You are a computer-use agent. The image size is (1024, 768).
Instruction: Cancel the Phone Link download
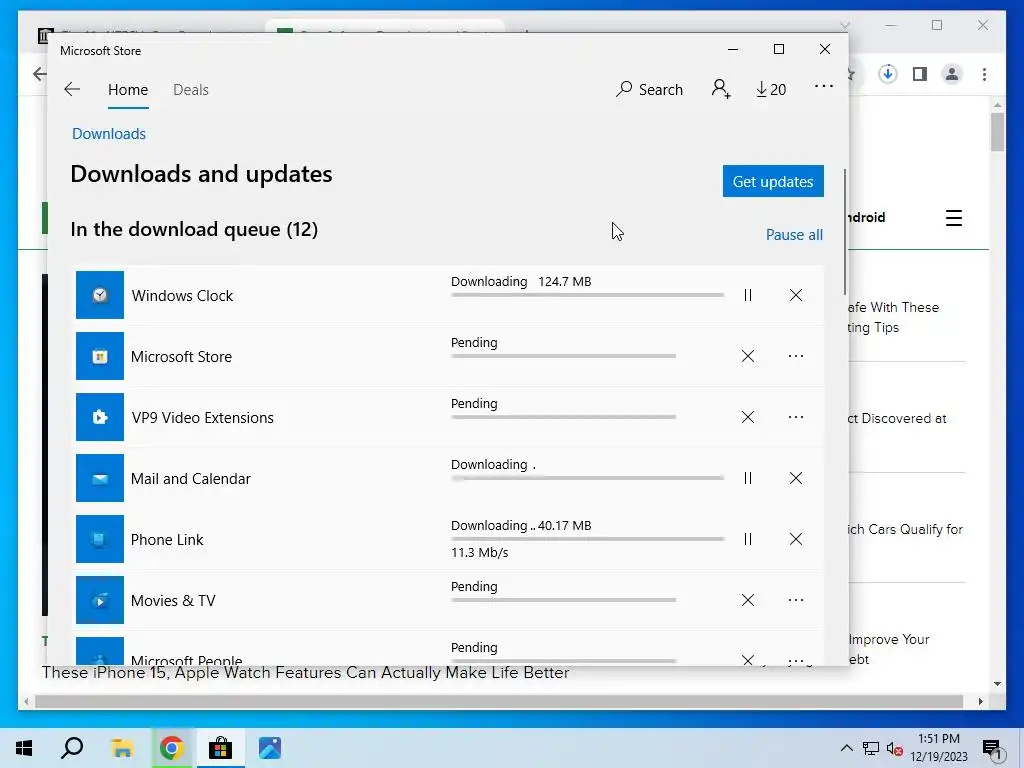click(795, 539)
